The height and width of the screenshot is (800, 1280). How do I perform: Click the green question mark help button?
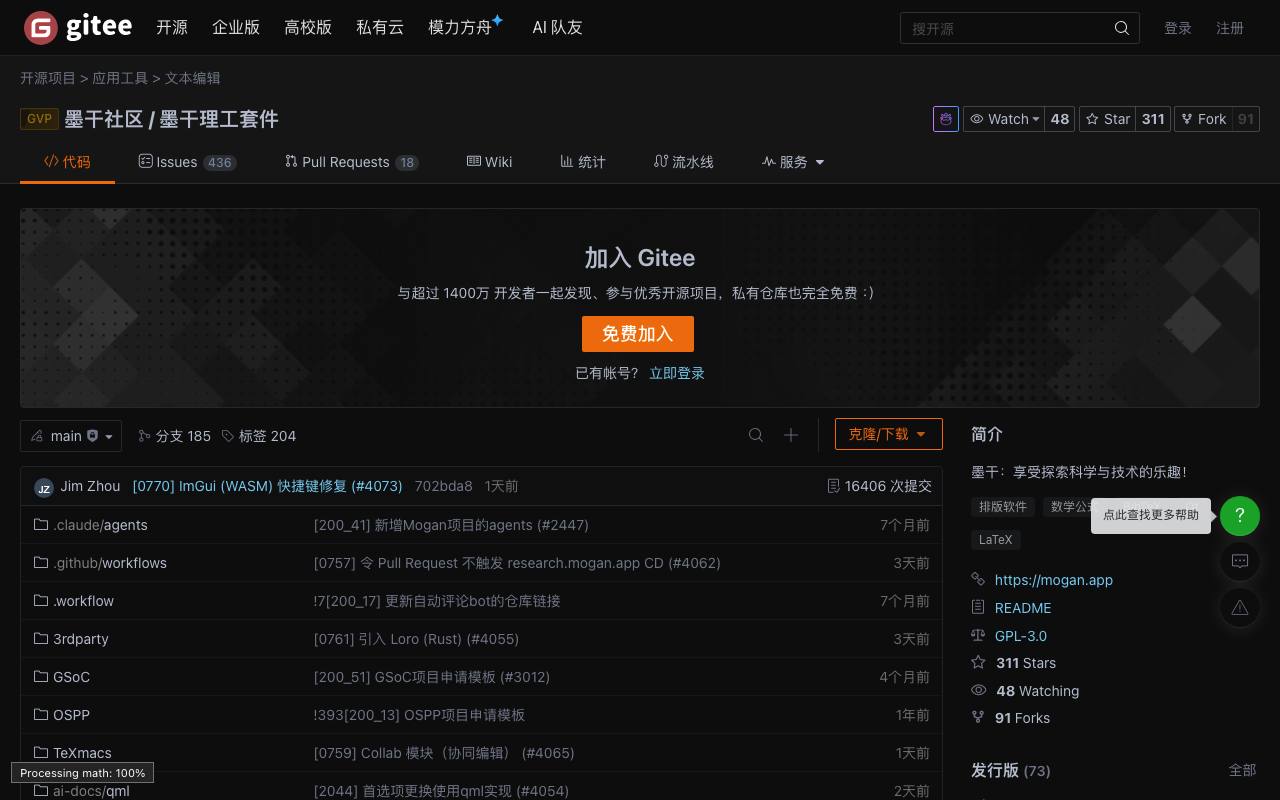coord(1240,516)
